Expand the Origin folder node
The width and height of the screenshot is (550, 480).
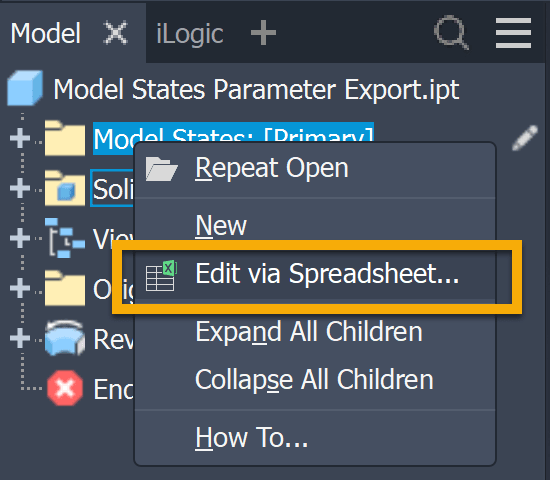[20, 288]
